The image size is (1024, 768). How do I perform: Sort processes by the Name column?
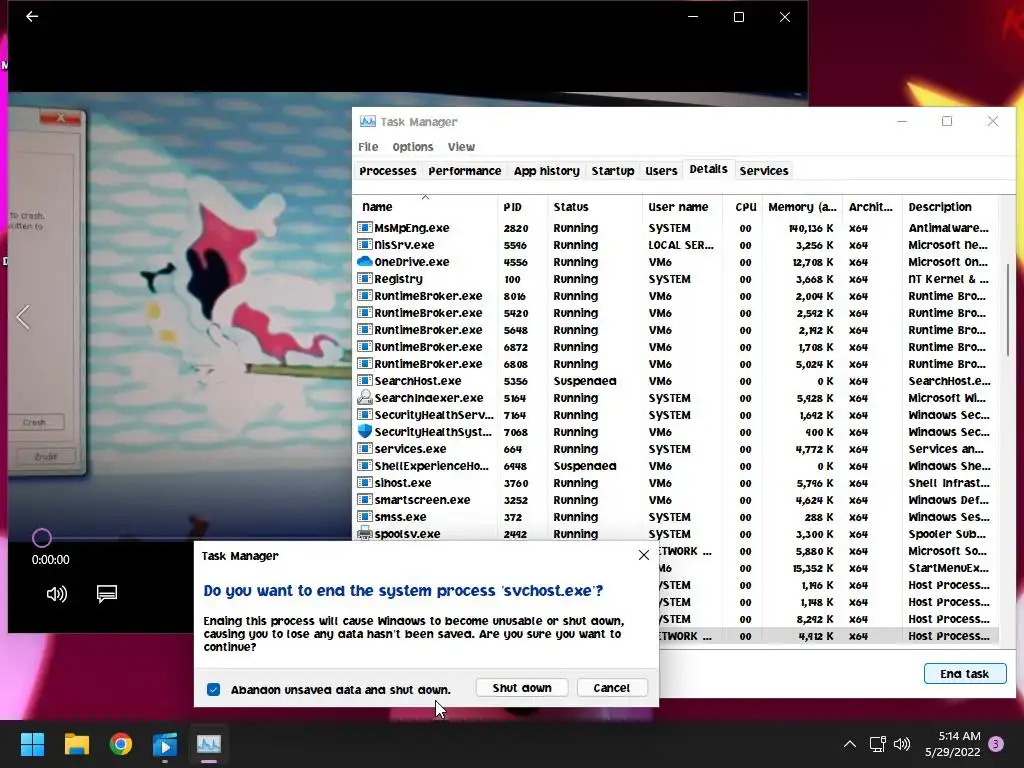tap(424, 207)
